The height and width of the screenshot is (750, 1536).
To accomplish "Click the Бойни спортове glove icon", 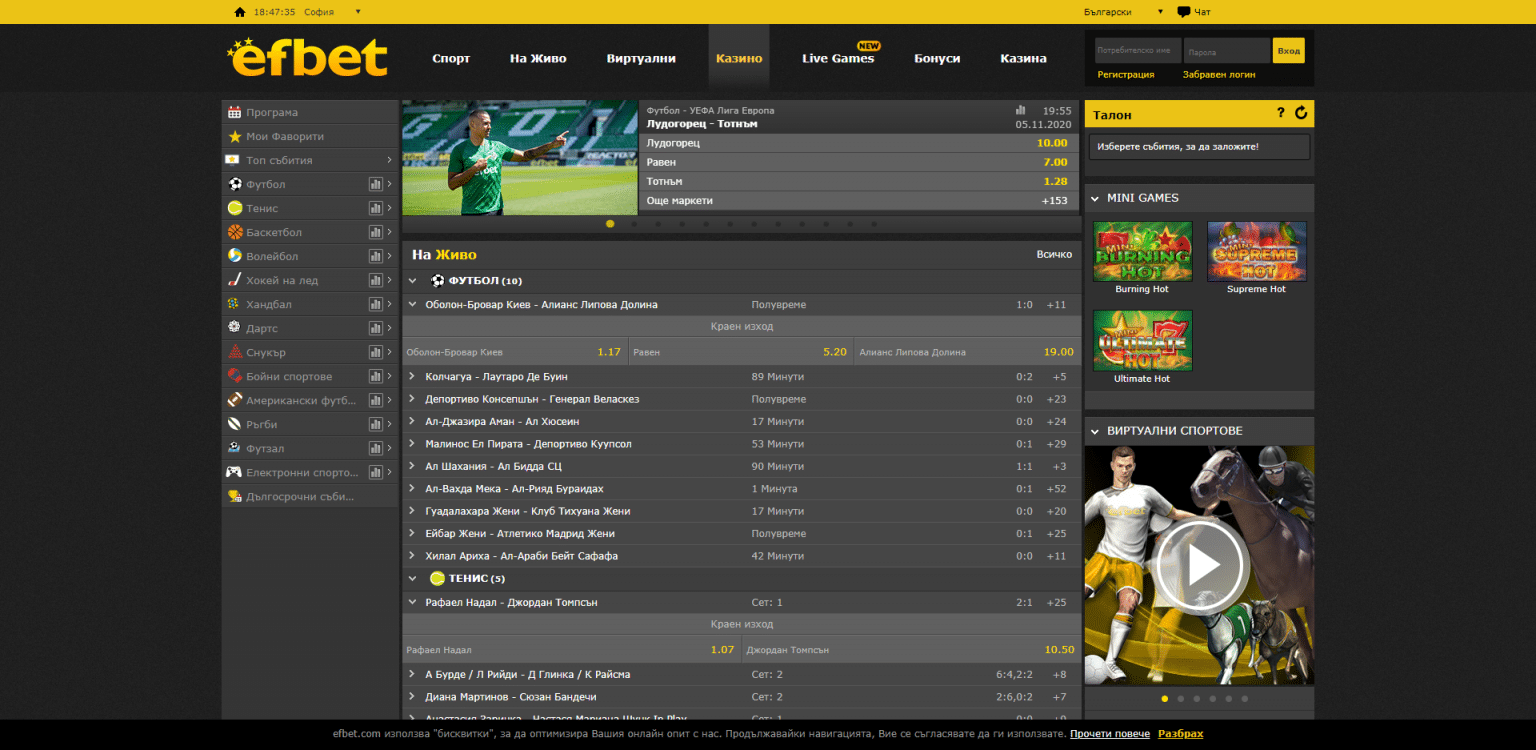I will 235,376.
